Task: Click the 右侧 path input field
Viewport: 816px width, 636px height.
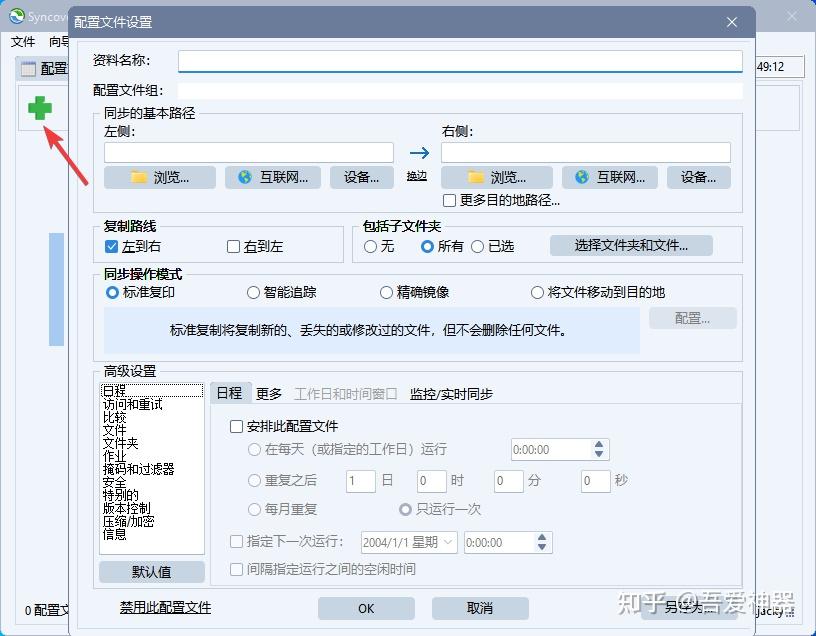Action: [x=586, y=152]
